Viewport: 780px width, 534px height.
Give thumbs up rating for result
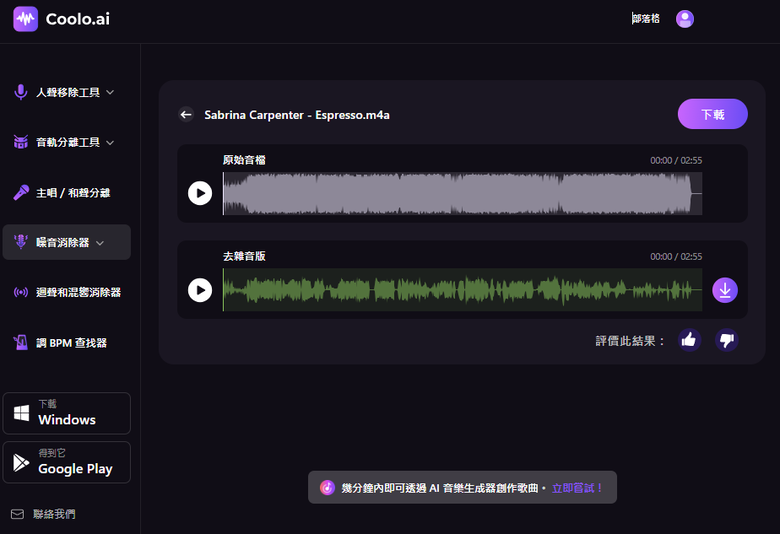click(689, 340)
